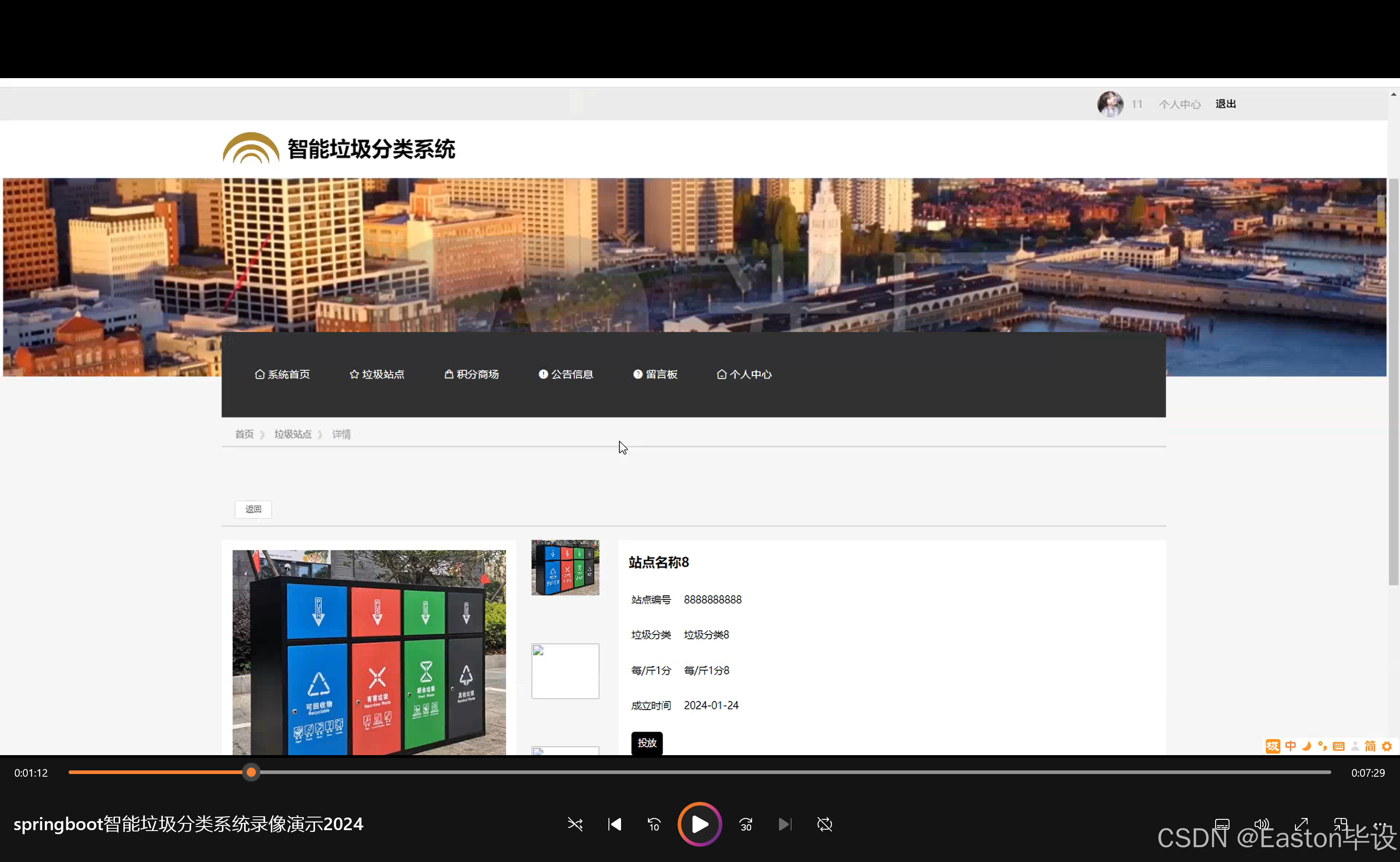The width and height of the screenshot is (1400, 862).
Task: Toggle dark mode via the moon icon
Action: coord(1306,746)
